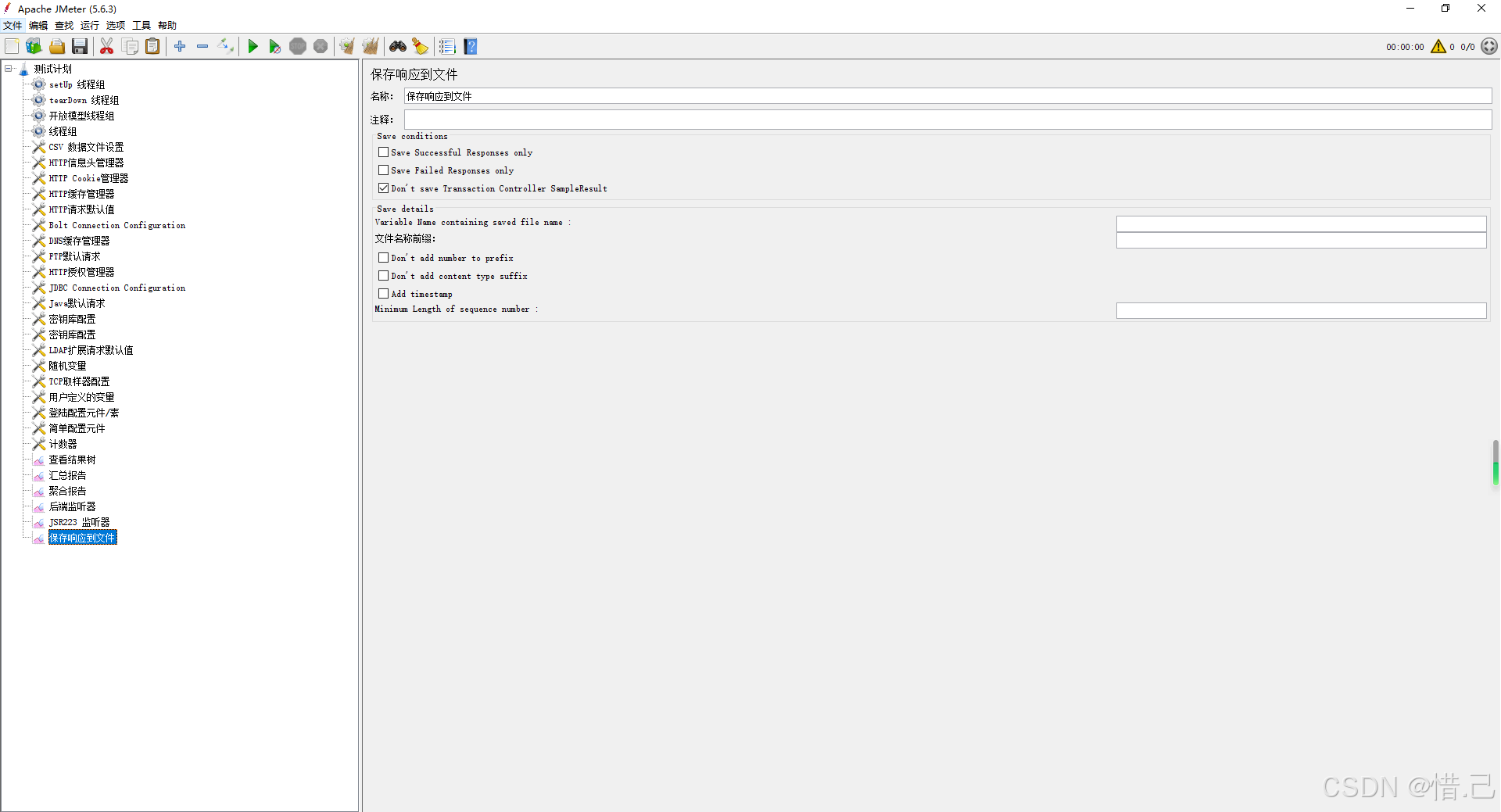This screenshot has width=1501, height=812.
Task: Toggle enable/disable of selected element icon
Action: click(225, 47)
